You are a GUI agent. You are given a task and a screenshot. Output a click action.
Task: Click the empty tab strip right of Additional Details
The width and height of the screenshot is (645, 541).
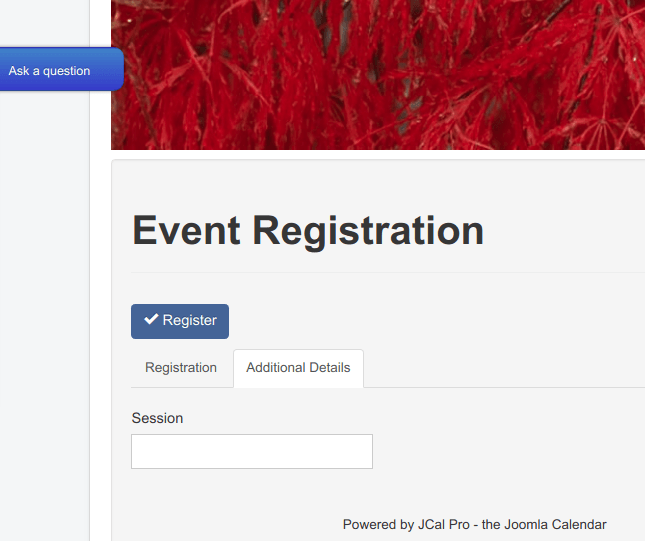coord(504,368)
